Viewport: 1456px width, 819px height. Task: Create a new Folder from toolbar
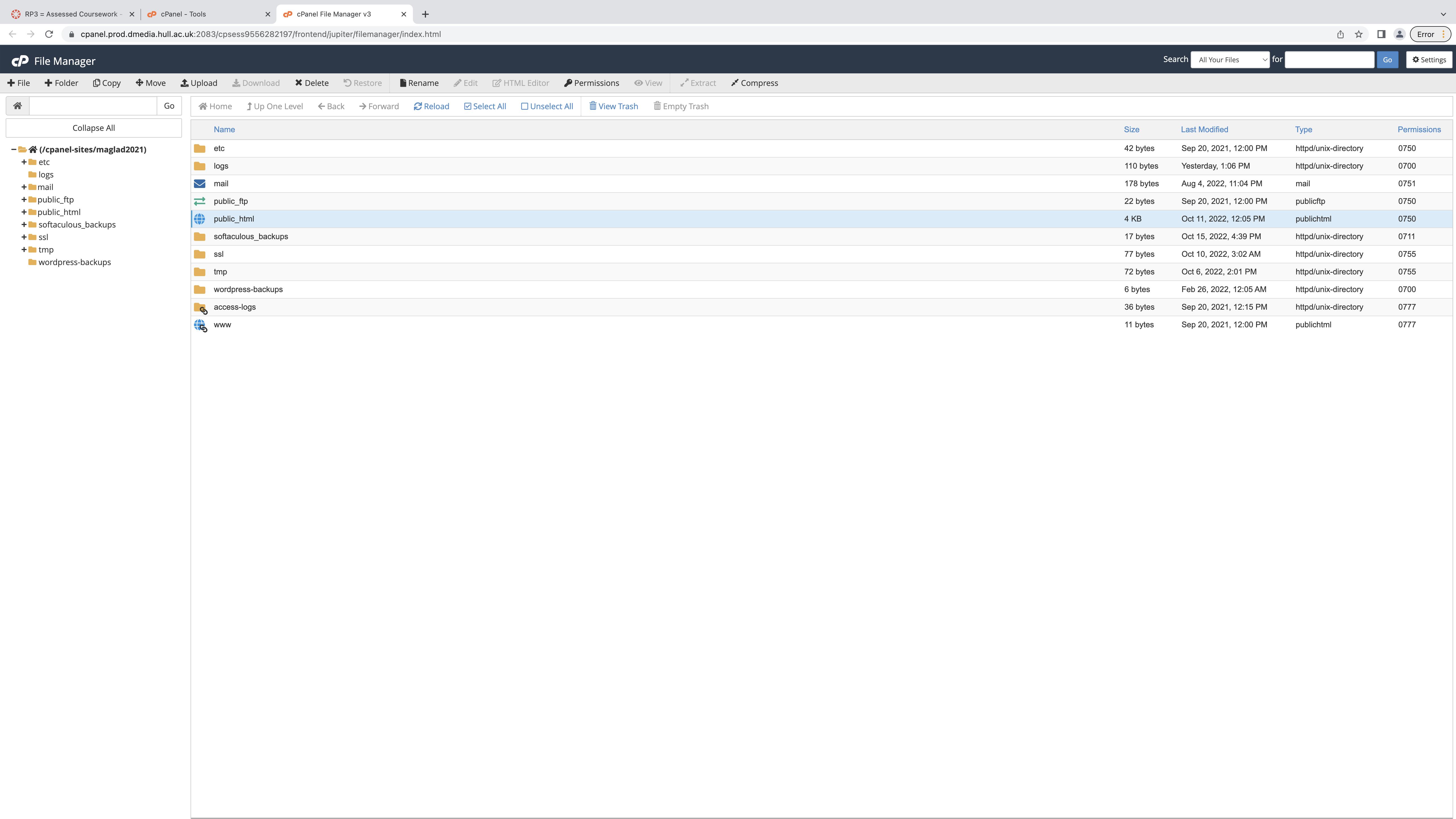click(x=61, y=83)
